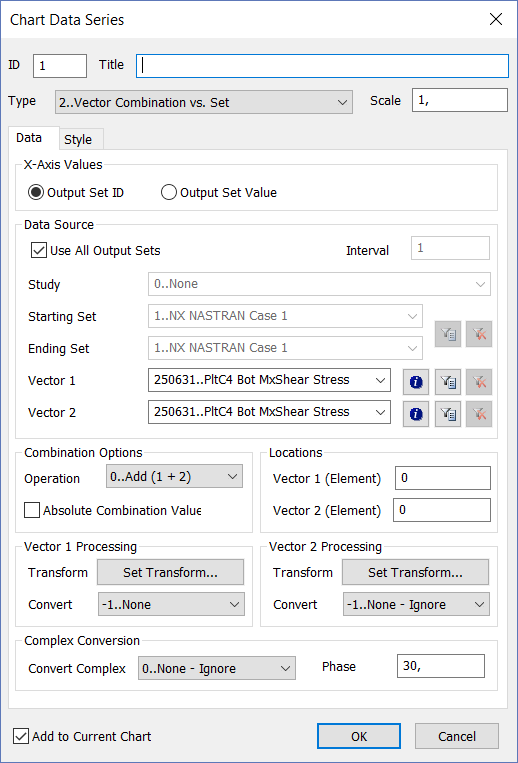
Task: Open the Starting Set dropdown
Action: click(x=286, y=316)
